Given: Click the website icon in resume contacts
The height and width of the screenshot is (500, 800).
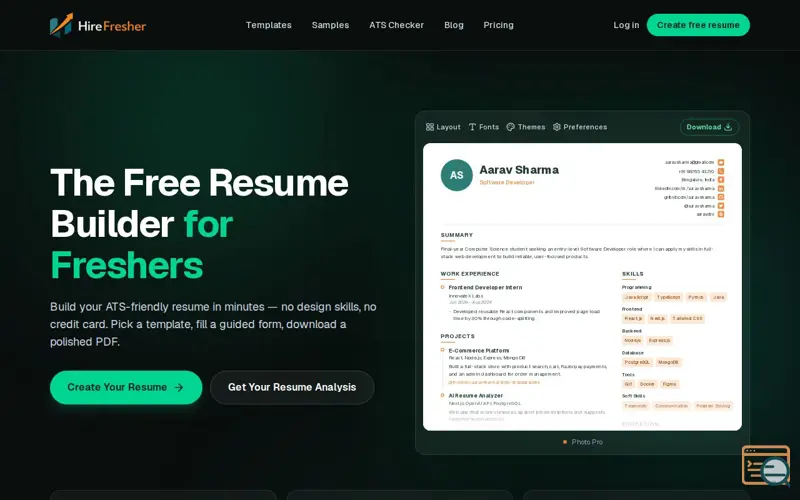Looking at the screenshot, I should click(721, 214).
